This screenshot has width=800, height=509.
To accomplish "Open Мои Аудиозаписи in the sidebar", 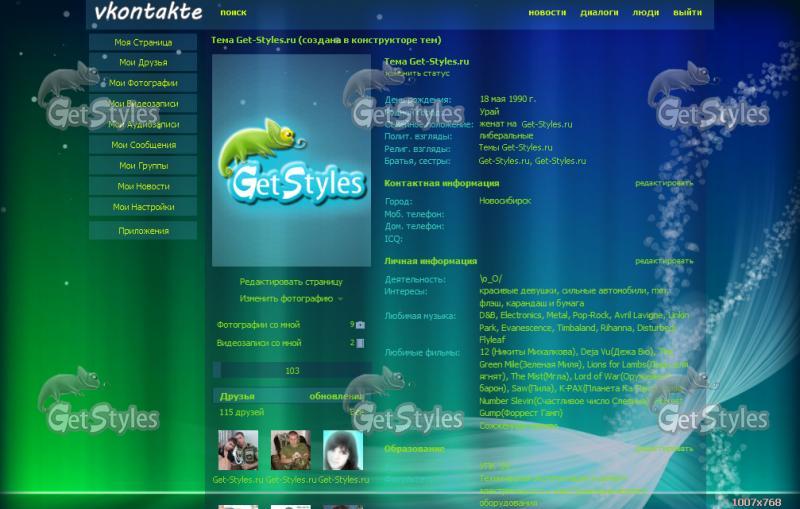I will (x=143, y=124).
